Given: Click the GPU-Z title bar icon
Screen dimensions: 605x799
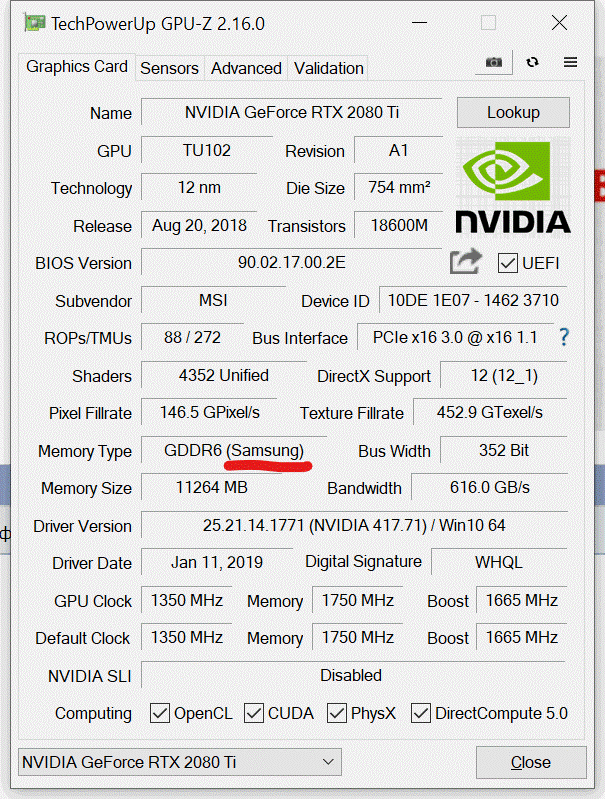Looking at the screenshot, I should (33, 23).
